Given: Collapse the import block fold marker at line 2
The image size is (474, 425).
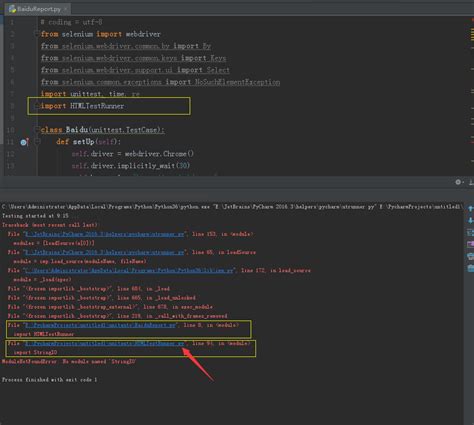Looking at the screenshot, I should [36, 34].
